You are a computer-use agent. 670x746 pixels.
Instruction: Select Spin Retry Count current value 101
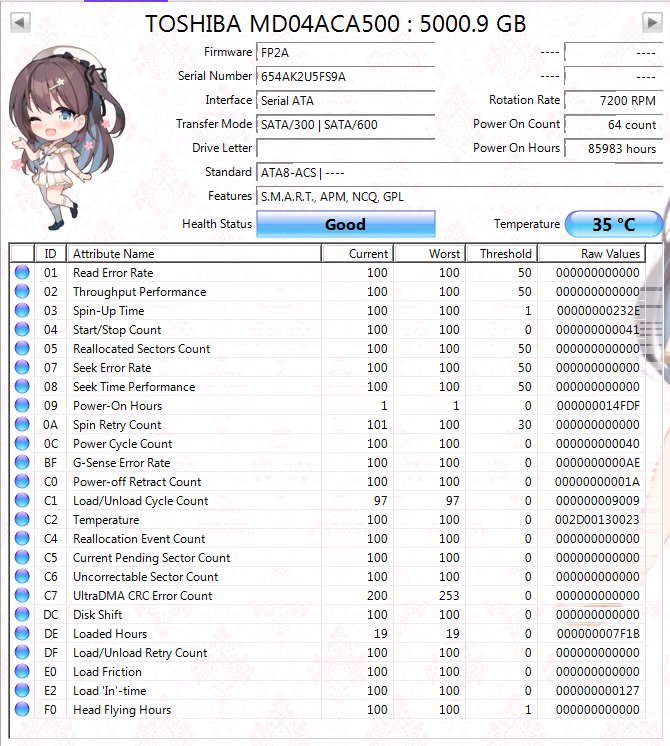click(x=377, y=425)
